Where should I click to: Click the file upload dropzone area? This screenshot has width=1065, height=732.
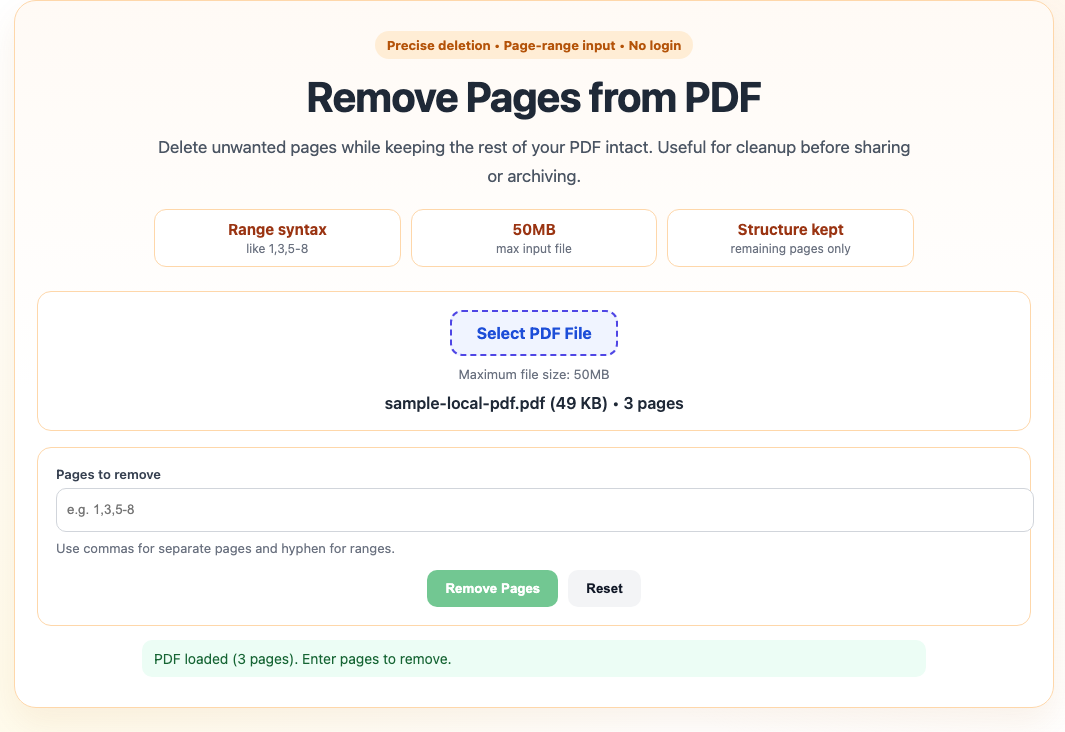pyautogui.click(x=533, y=361)
